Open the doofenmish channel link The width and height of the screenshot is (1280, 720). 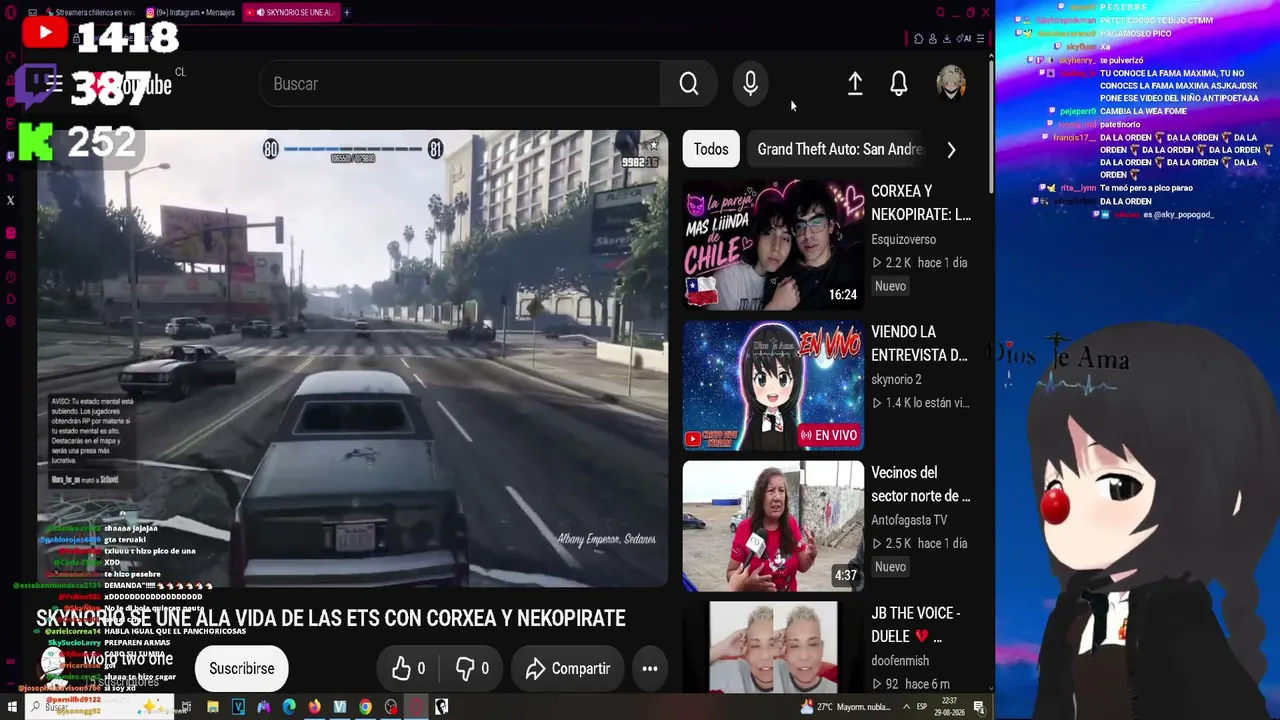tap(900, 661)
